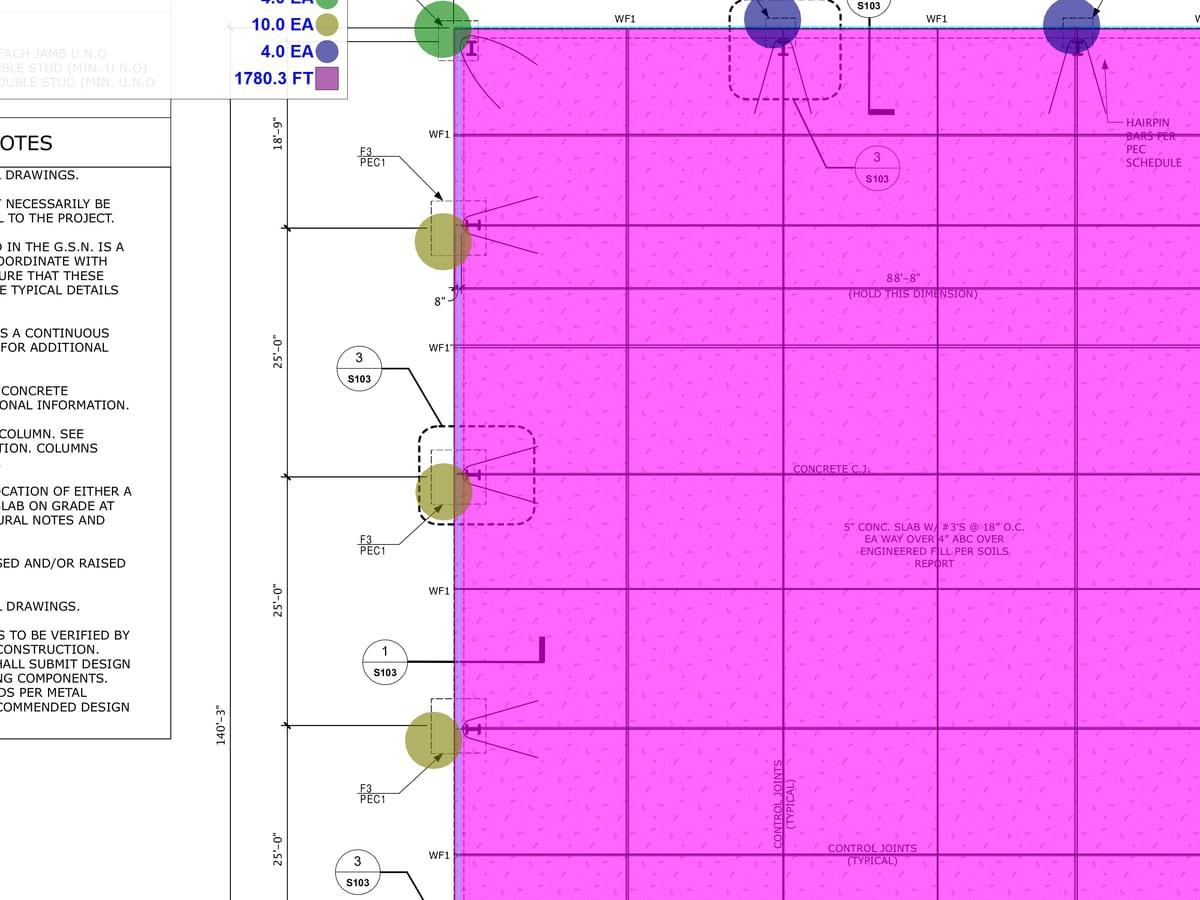Select the "(HOLD THIS DIMENSION)" note
The height and width of the screenshot is (900, 1200).
tap(913, 294)
